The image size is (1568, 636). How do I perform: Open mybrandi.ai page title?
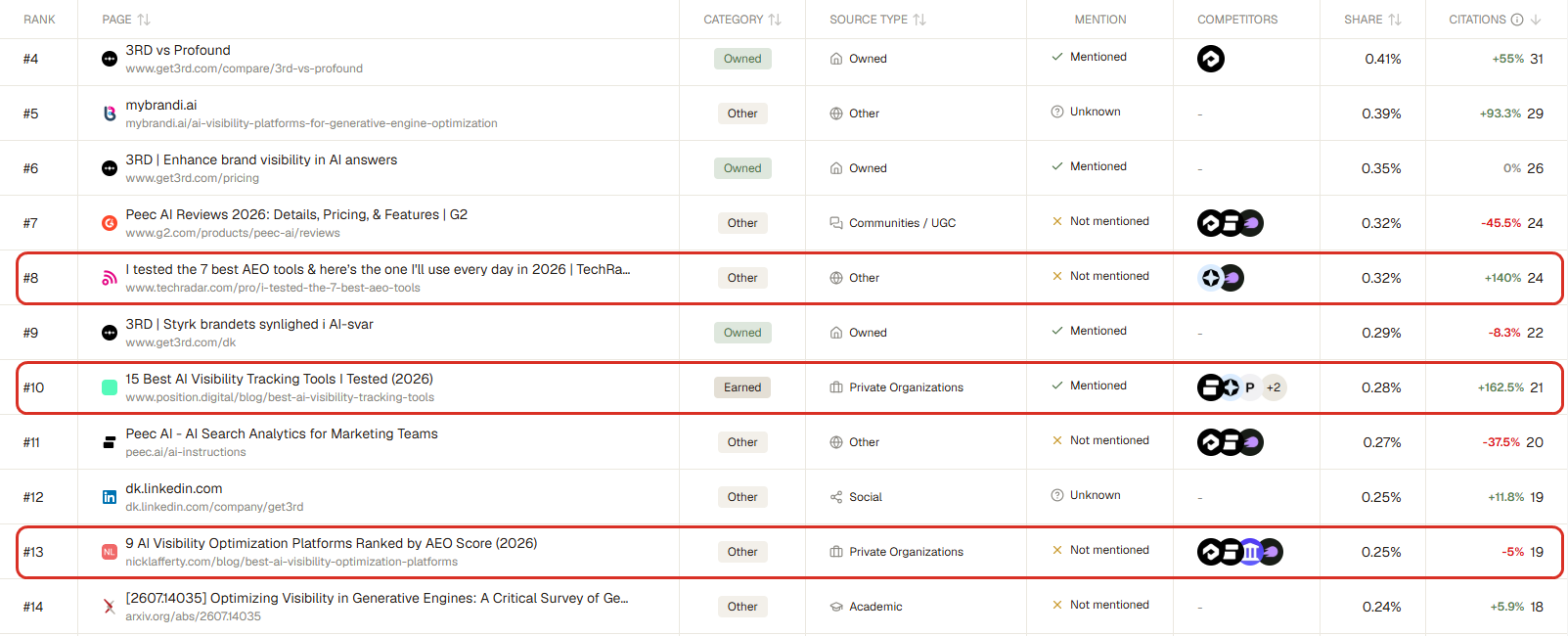161,105
